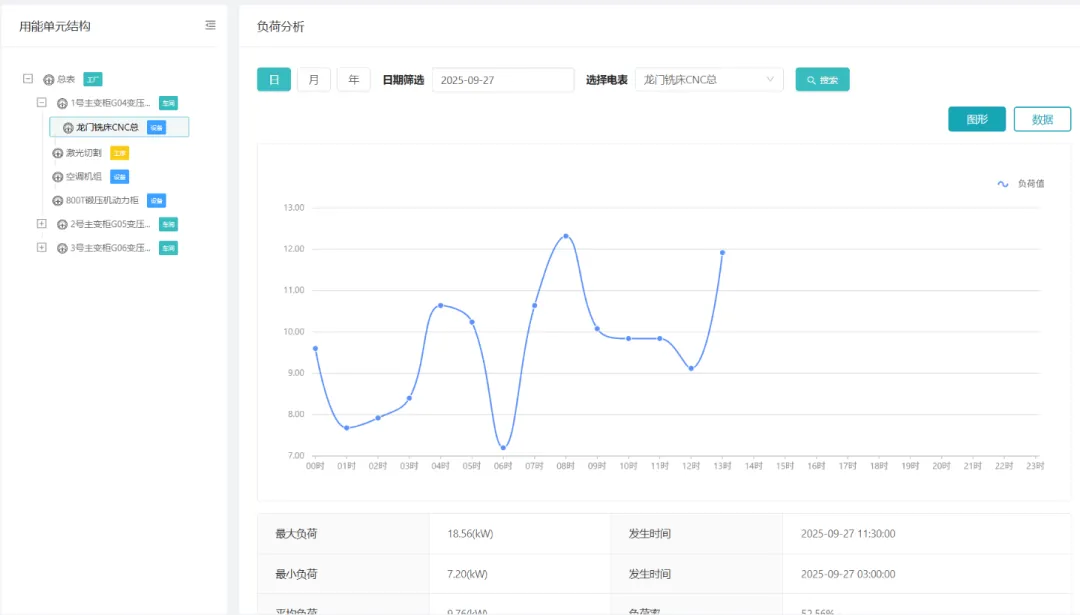
Task: Click the 最小负荷 label cell
Action: pos(343,574)
